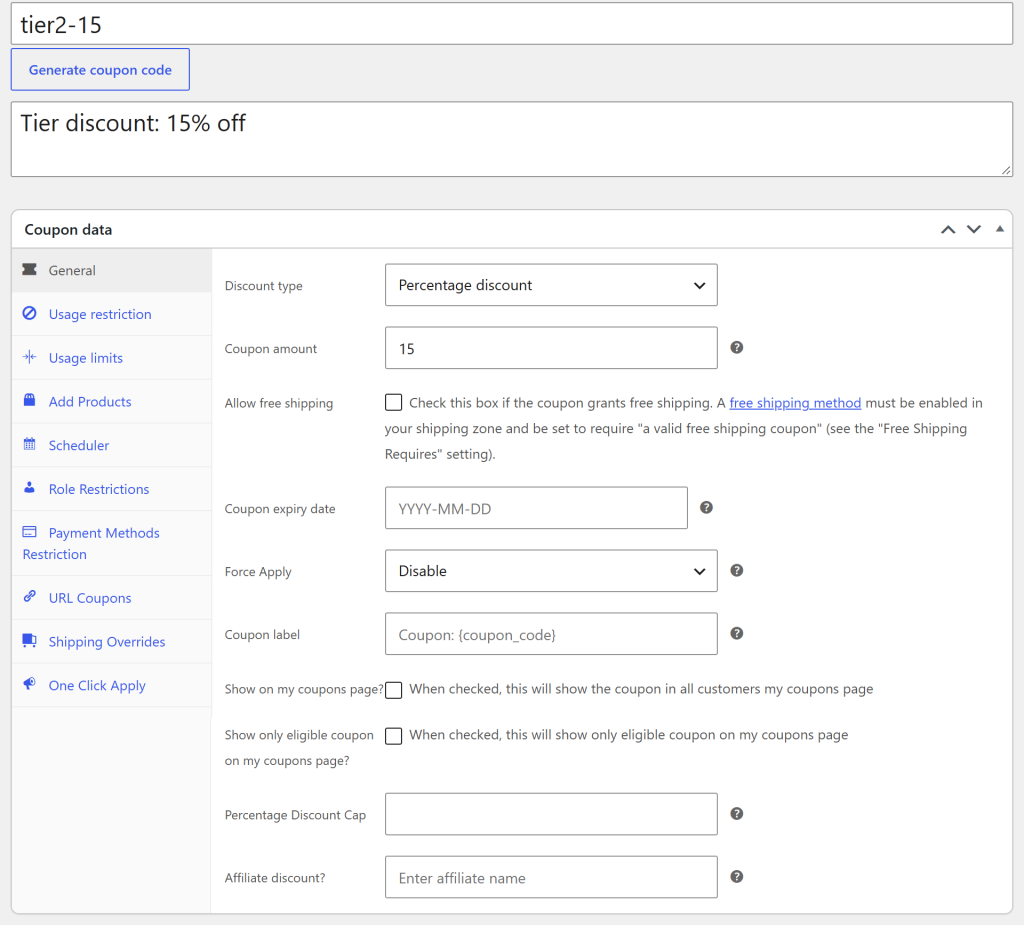Open the Shipping Overrides tab

112,642
